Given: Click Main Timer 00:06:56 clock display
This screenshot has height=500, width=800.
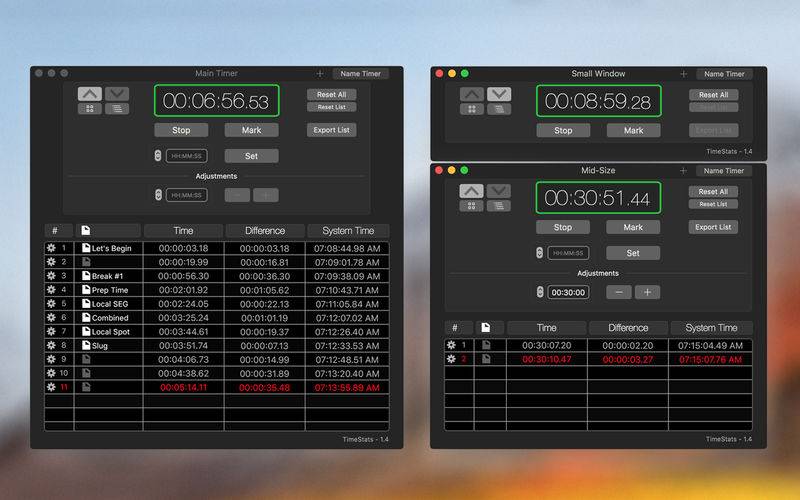Looking at the screenshot, I should pos(216,101).
